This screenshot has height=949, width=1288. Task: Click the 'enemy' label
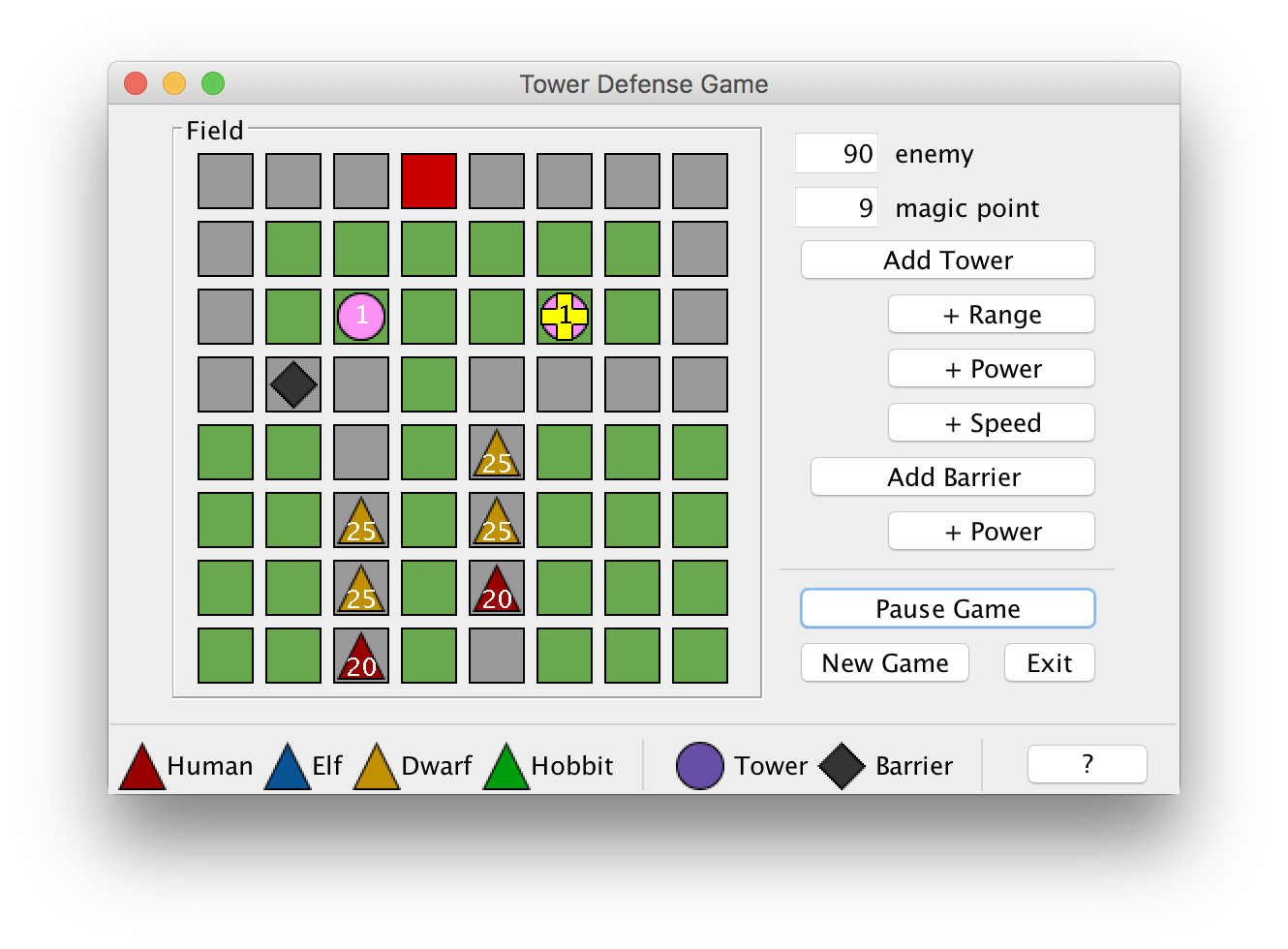[935, 154]
